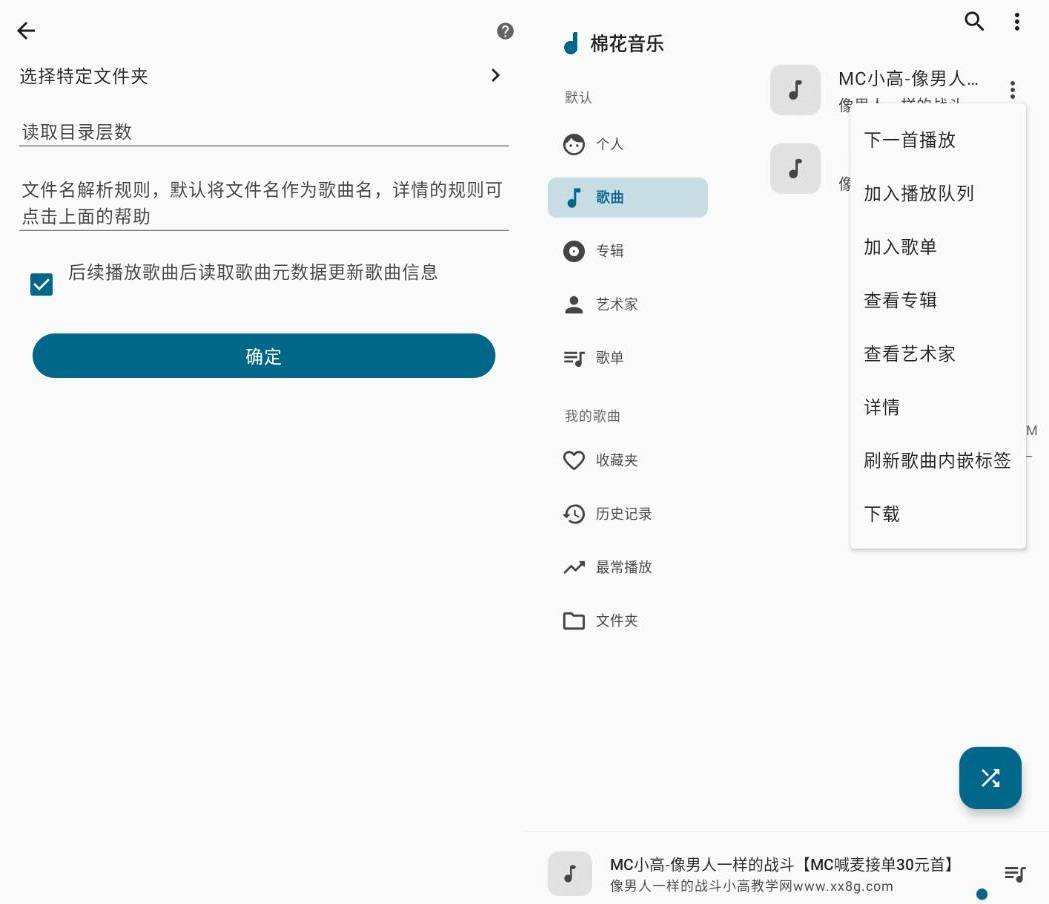
Task: Open 歌单 in the sidebar
Action: coord(628,358)
